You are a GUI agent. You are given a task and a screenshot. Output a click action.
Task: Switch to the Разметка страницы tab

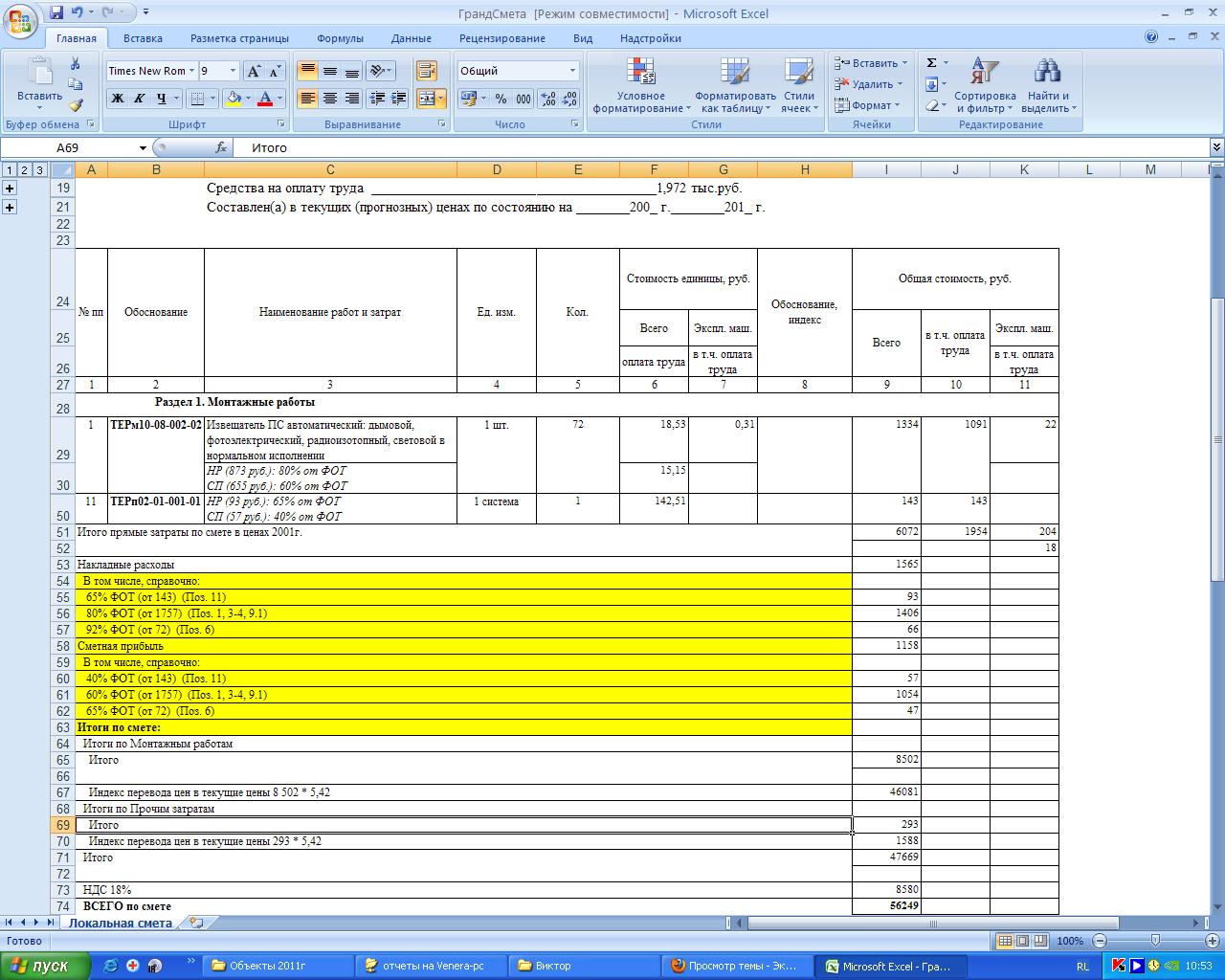click(239, 38)
